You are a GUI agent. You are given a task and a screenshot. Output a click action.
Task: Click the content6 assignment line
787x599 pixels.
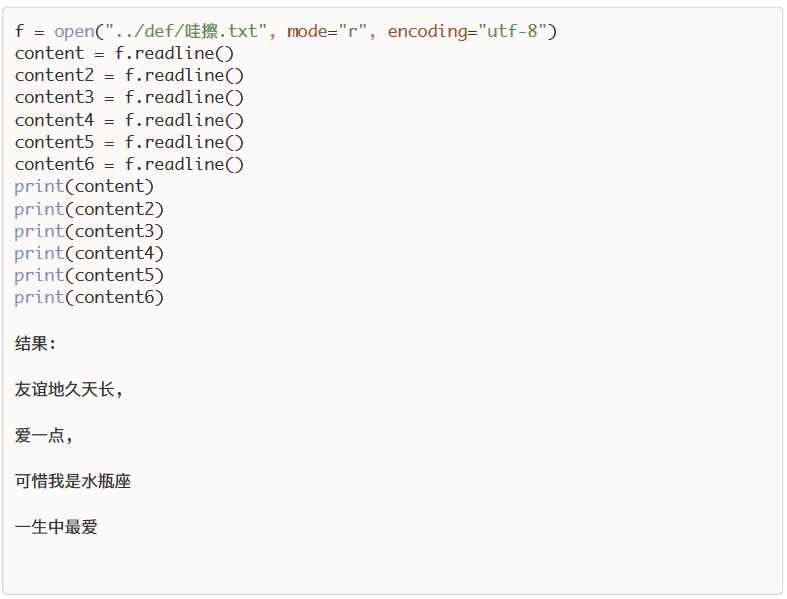pyautogui.click(x=129, y=164)
